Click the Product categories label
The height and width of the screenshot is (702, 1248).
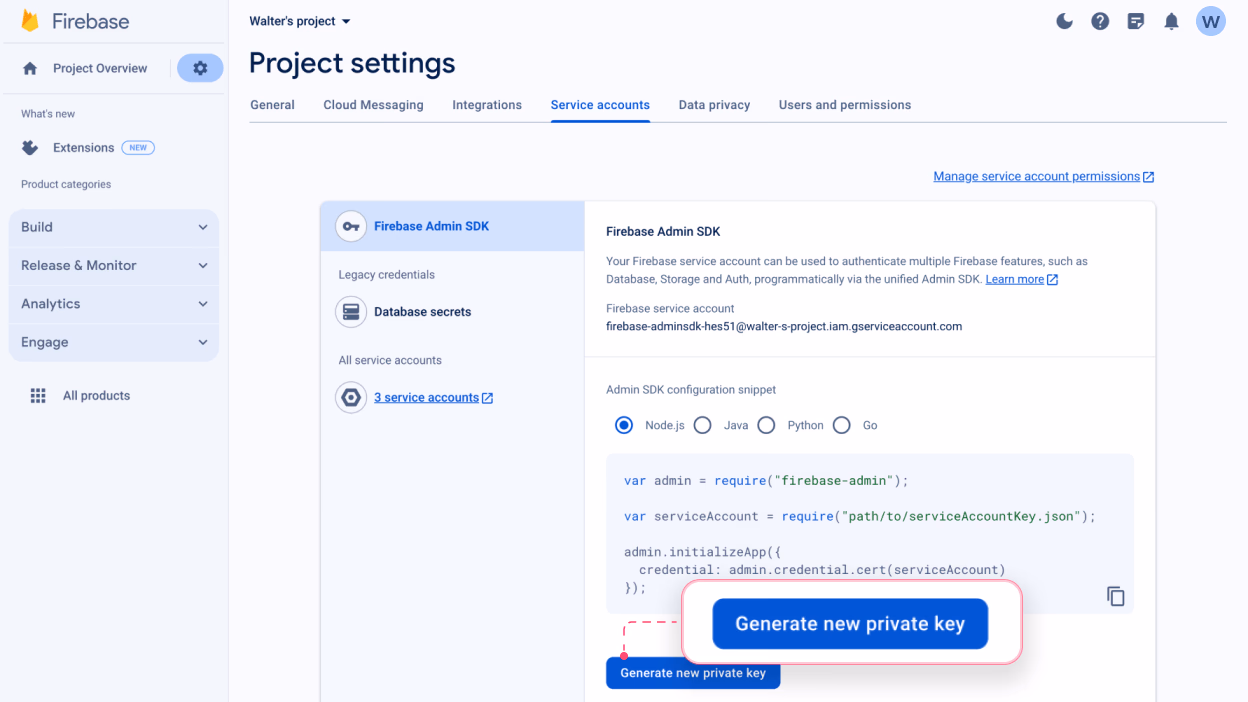(x=66, y=184)
